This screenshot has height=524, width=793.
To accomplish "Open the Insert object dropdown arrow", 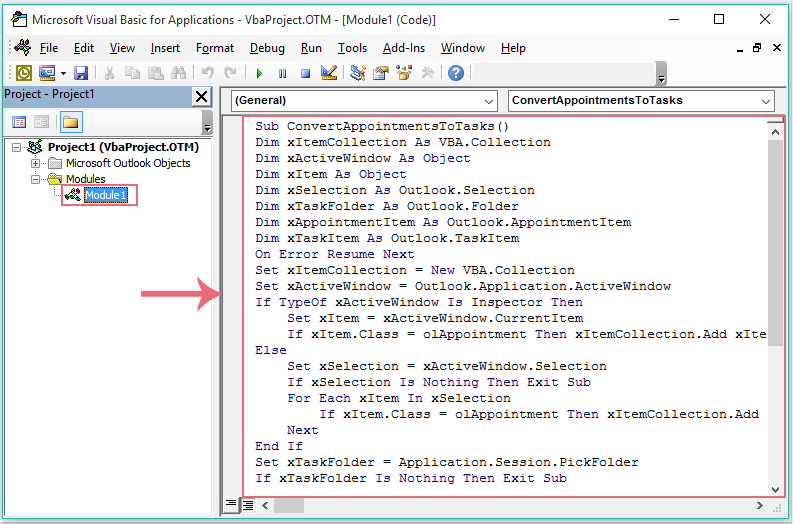I will pos(63,73).
